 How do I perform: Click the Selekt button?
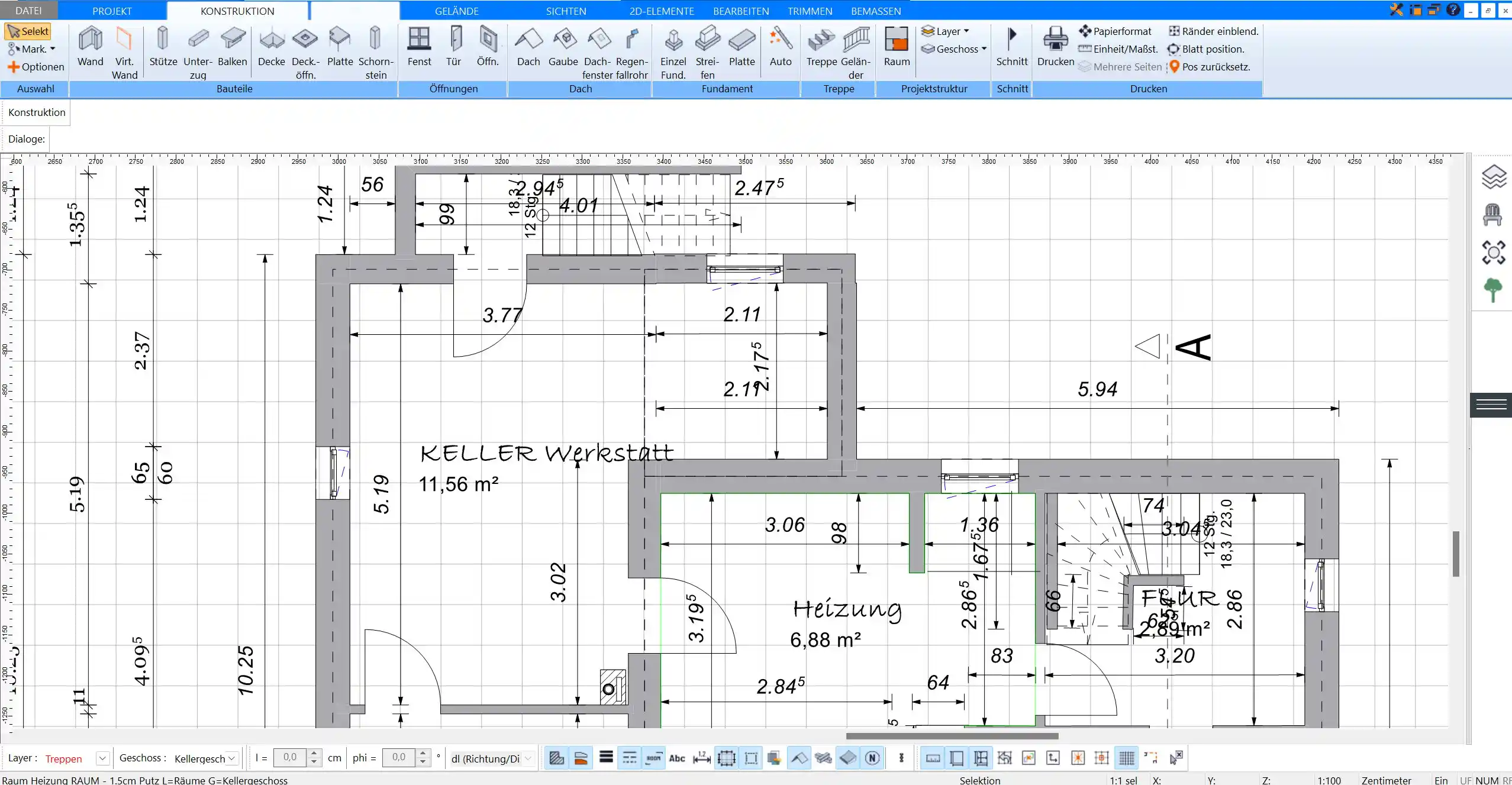click(28, 31)
